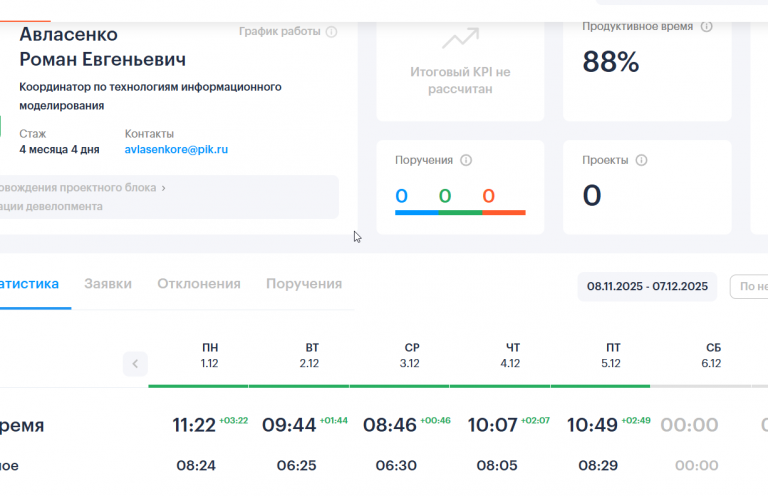Image resolution: width=768 pixels, height=496 pixels.
Task: Click Monday time value 11:22
Action: [194, 425]
